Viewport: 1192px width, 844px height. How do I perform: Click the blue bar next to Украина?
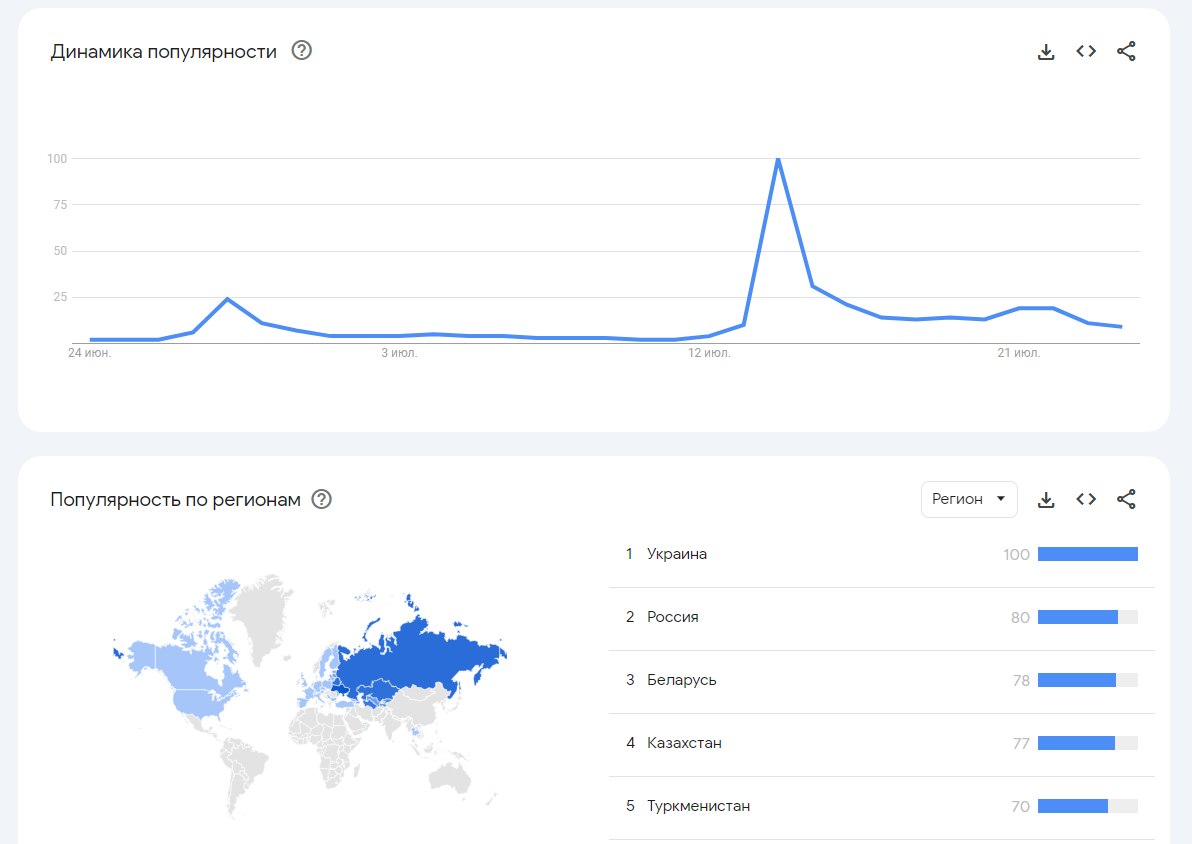[1087, 554]
